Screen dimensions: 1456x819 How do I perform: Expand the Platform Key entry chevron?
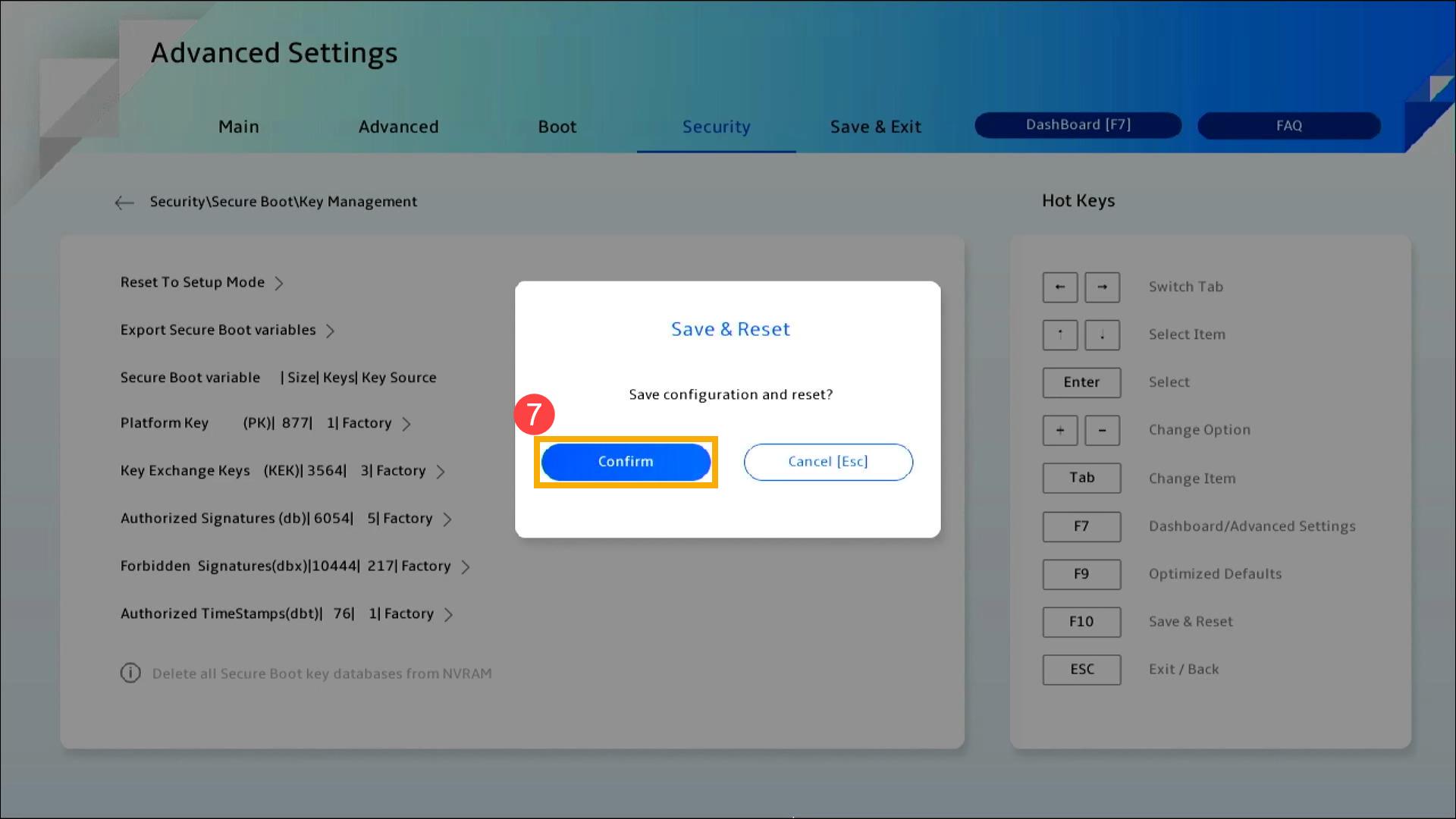click(x=406, y=425)
